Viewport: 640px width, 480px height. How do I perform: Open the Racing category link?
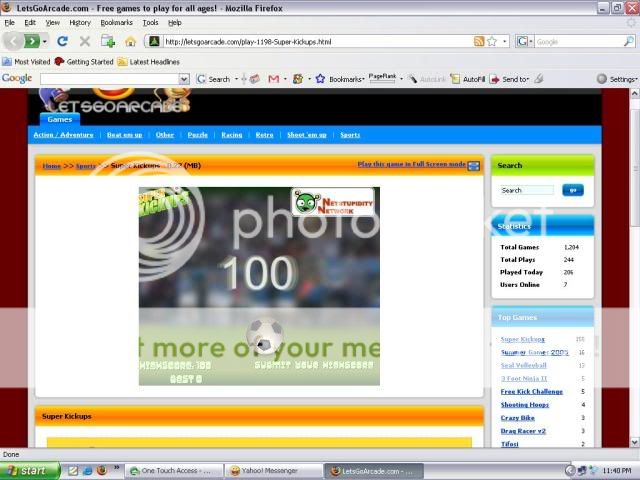pyautogui.click(x=232, y=135)
